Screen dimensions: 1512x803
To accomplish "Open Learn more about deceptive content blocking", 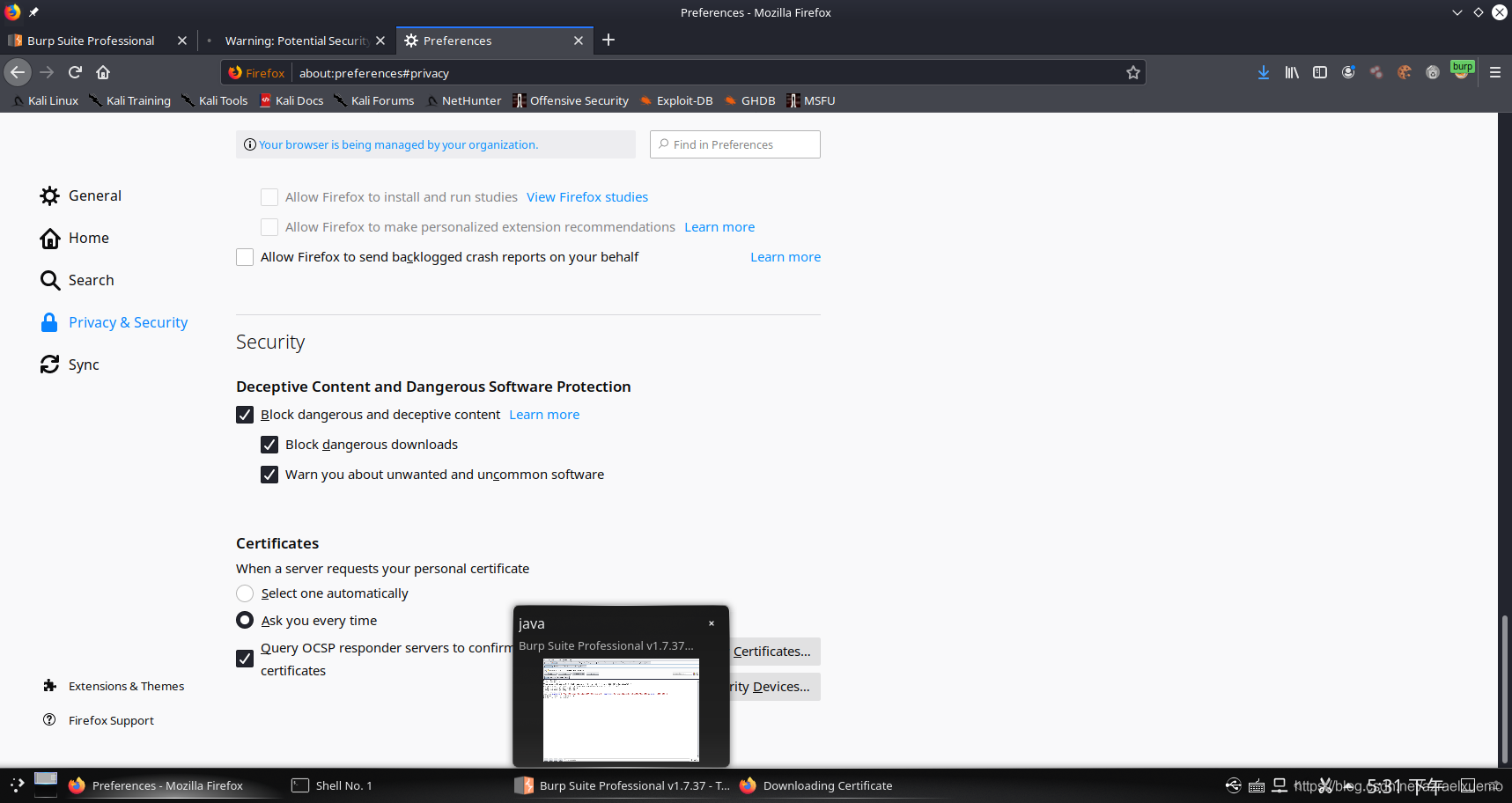I will (x=544, y=415).
